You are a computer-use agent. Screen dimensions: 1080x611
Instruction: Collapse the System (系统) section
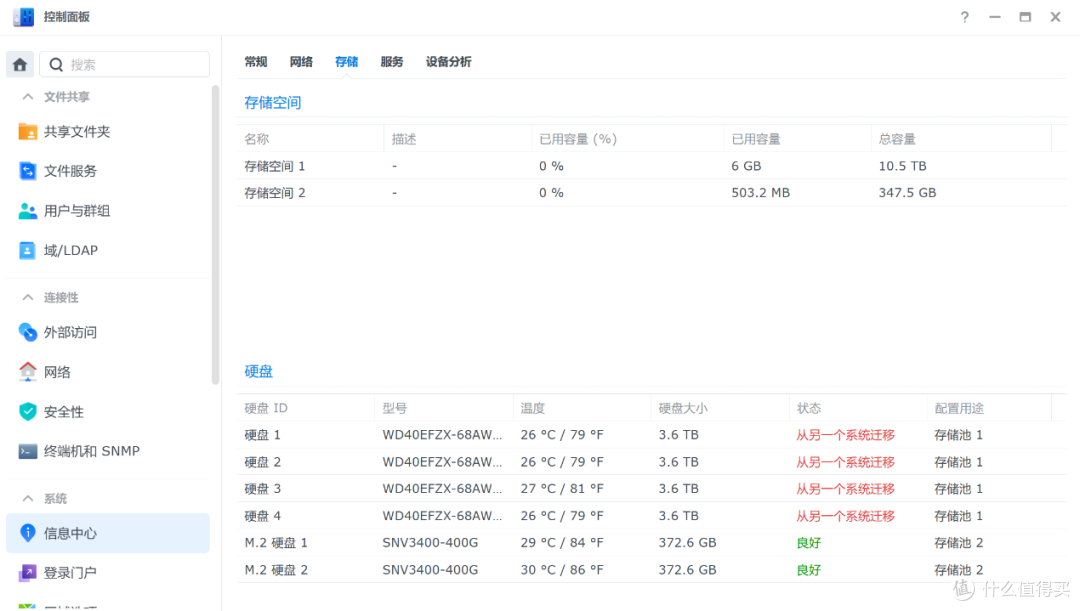[x=28, y=498]
